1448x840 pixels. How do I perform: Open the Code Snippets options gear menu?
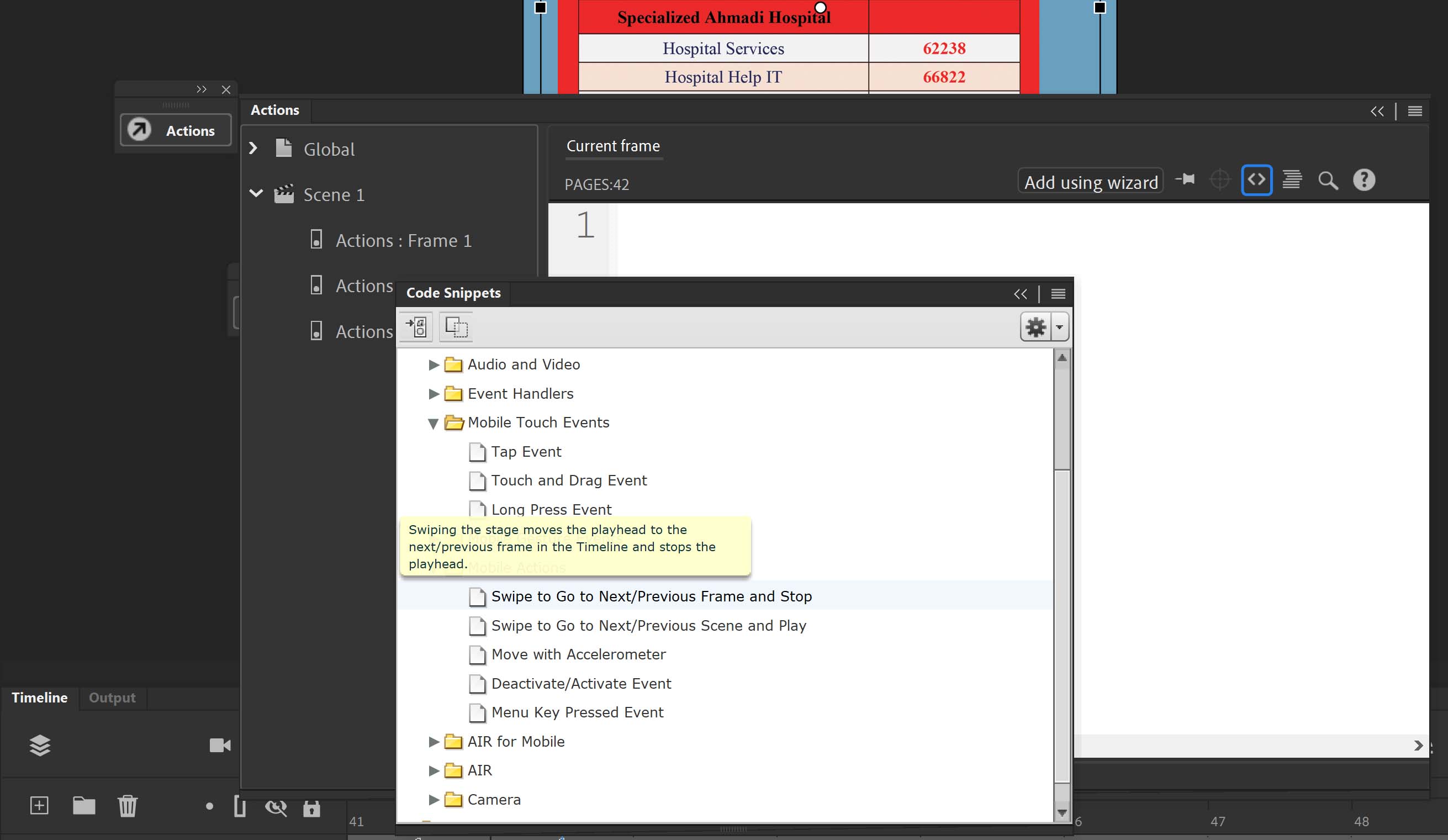pos(1036,326)
